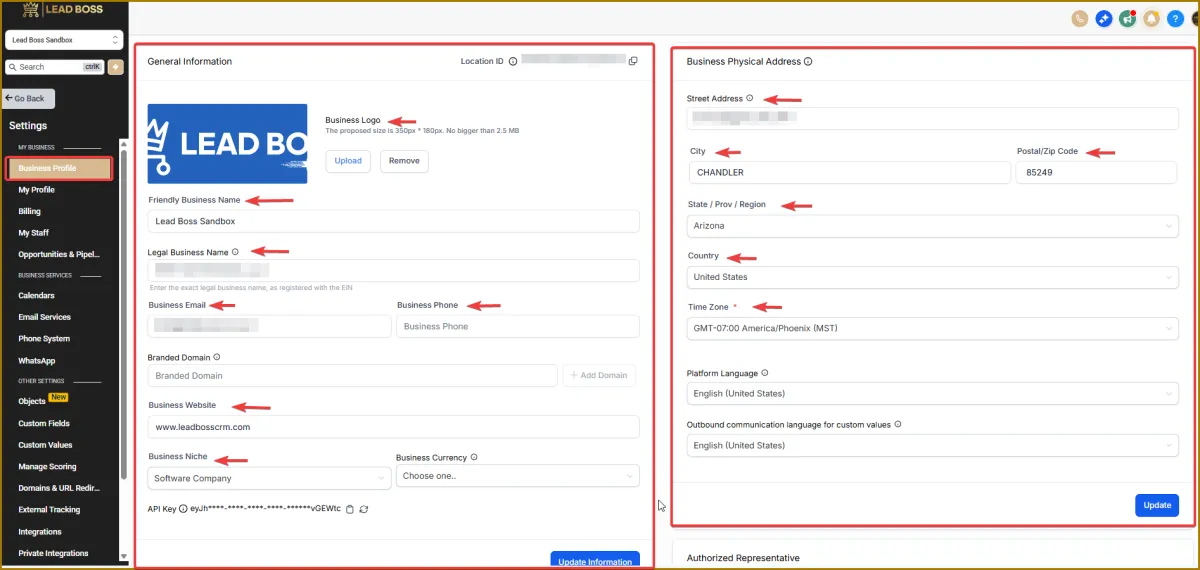Open Email Services settings
This screenshot has height=570, width=1200.
(x=44, y=317)
